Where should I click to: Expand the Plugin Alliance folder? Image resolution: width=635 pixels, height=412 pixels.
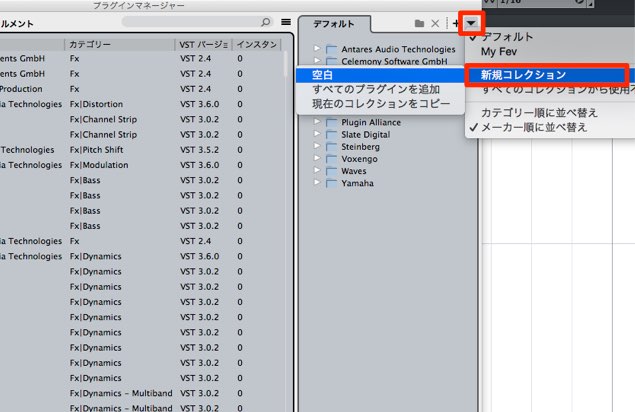tap(317, 122)
